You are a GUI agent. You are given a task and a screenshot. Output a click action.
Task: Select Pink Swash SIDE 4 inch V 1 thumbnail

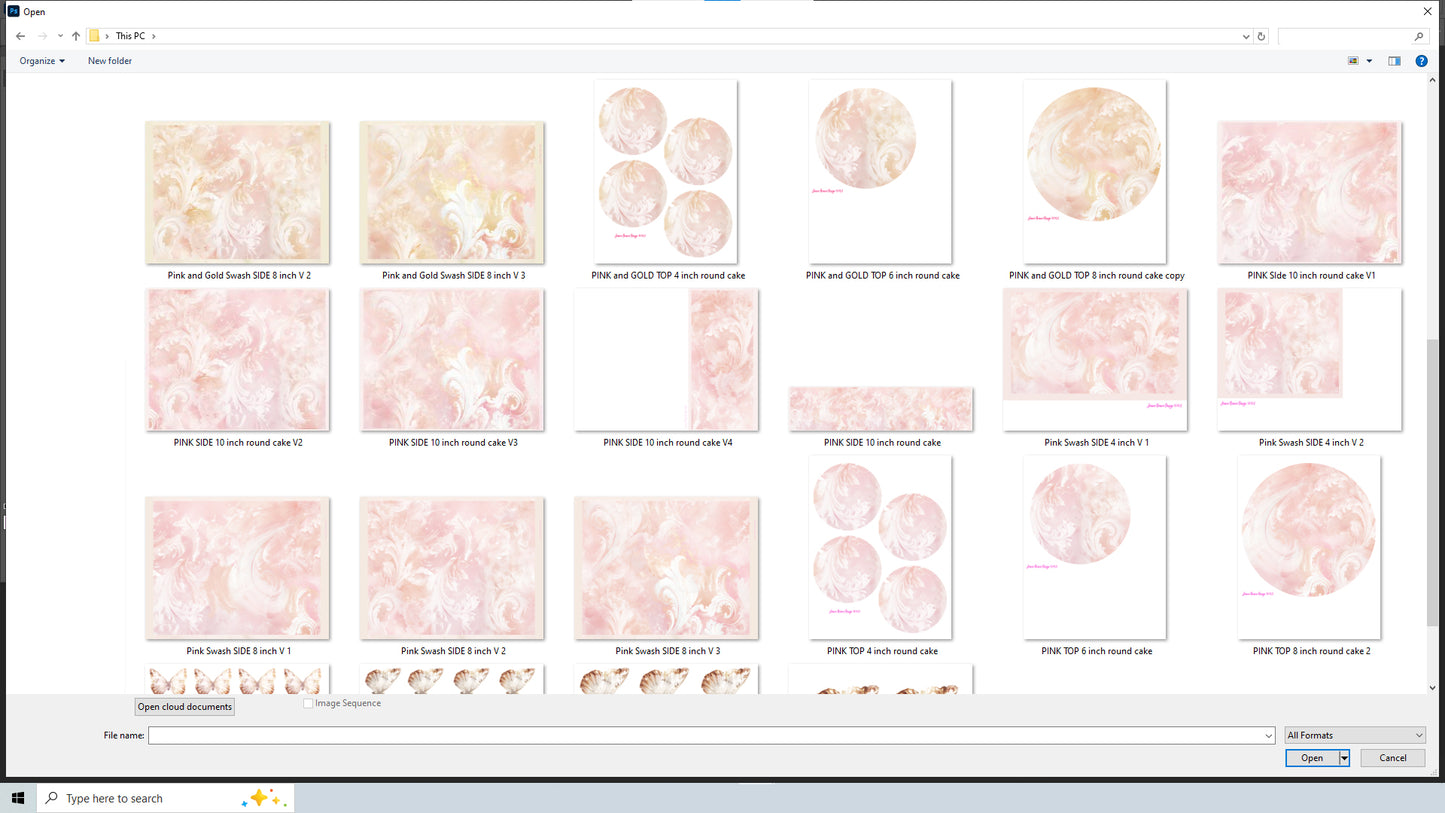pyautogui.click(x=1095, y=360)
